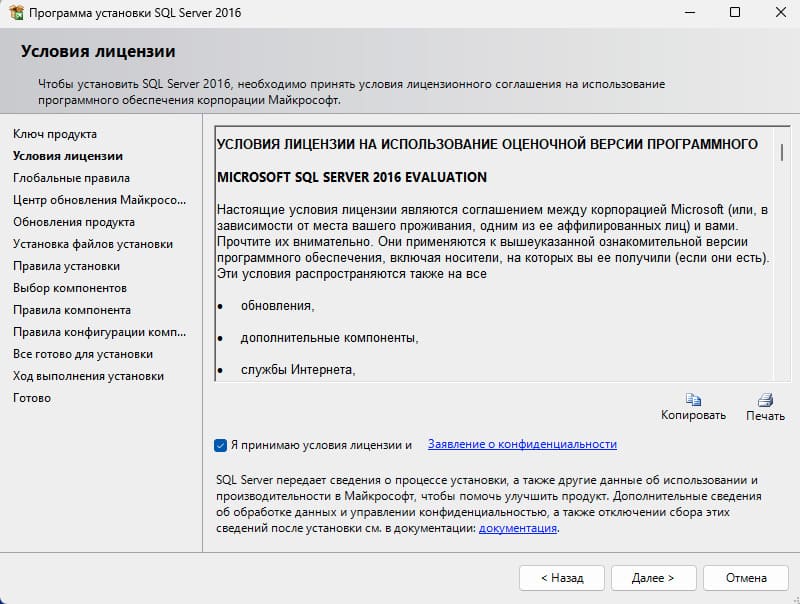
Task: Close the SQL Server setup window
Action: coord(781,12)
